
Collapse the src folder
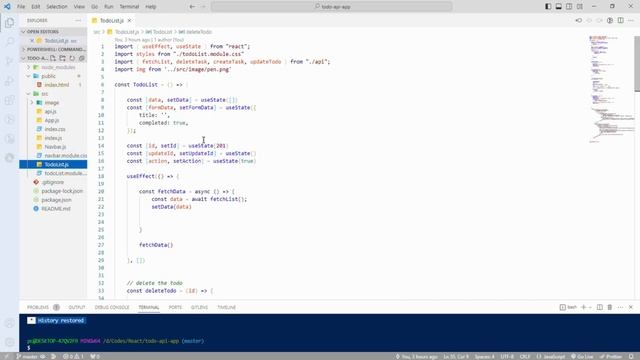pos(53,94)
